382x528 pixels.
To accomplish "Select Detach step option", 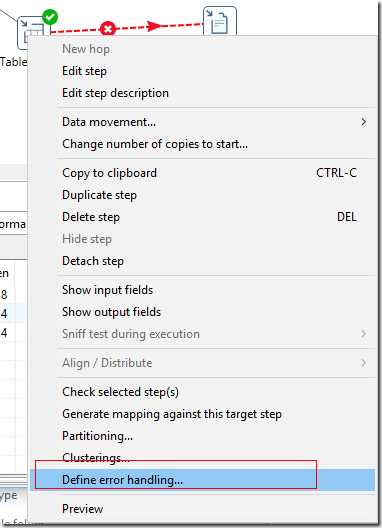I will click(x=93, y=261).
